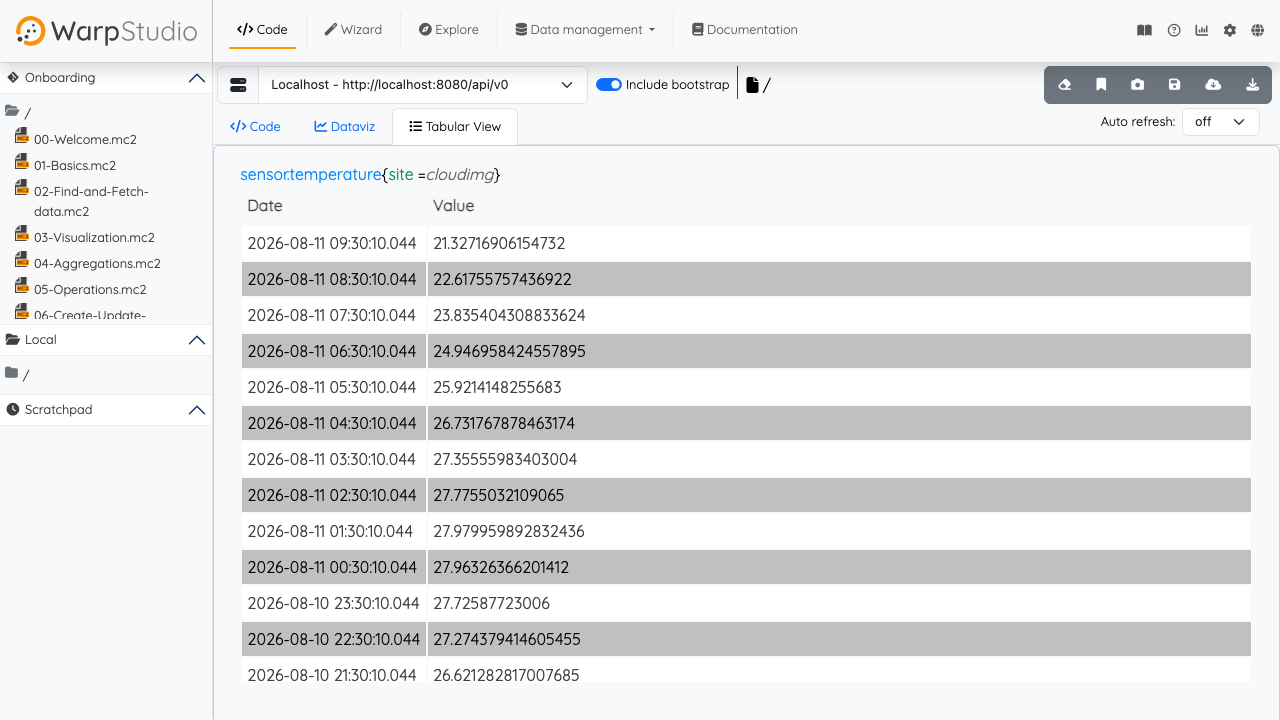The image size is (1280, 720).
Task: Open the Documentation tab
Action: pos(745,30)
